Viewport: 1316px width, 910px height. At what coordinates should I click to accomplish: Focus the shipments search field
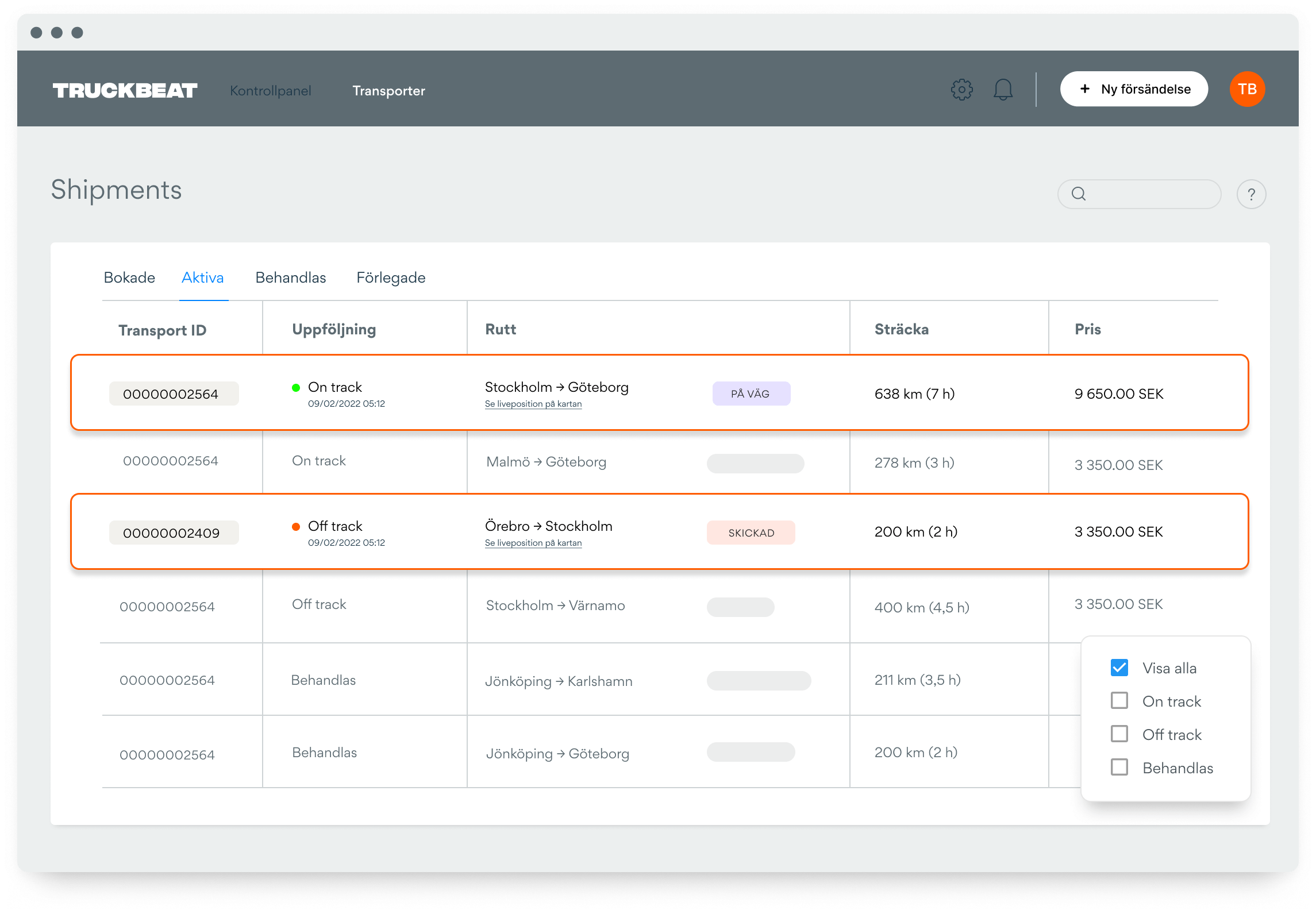[x=1139, y=194]
